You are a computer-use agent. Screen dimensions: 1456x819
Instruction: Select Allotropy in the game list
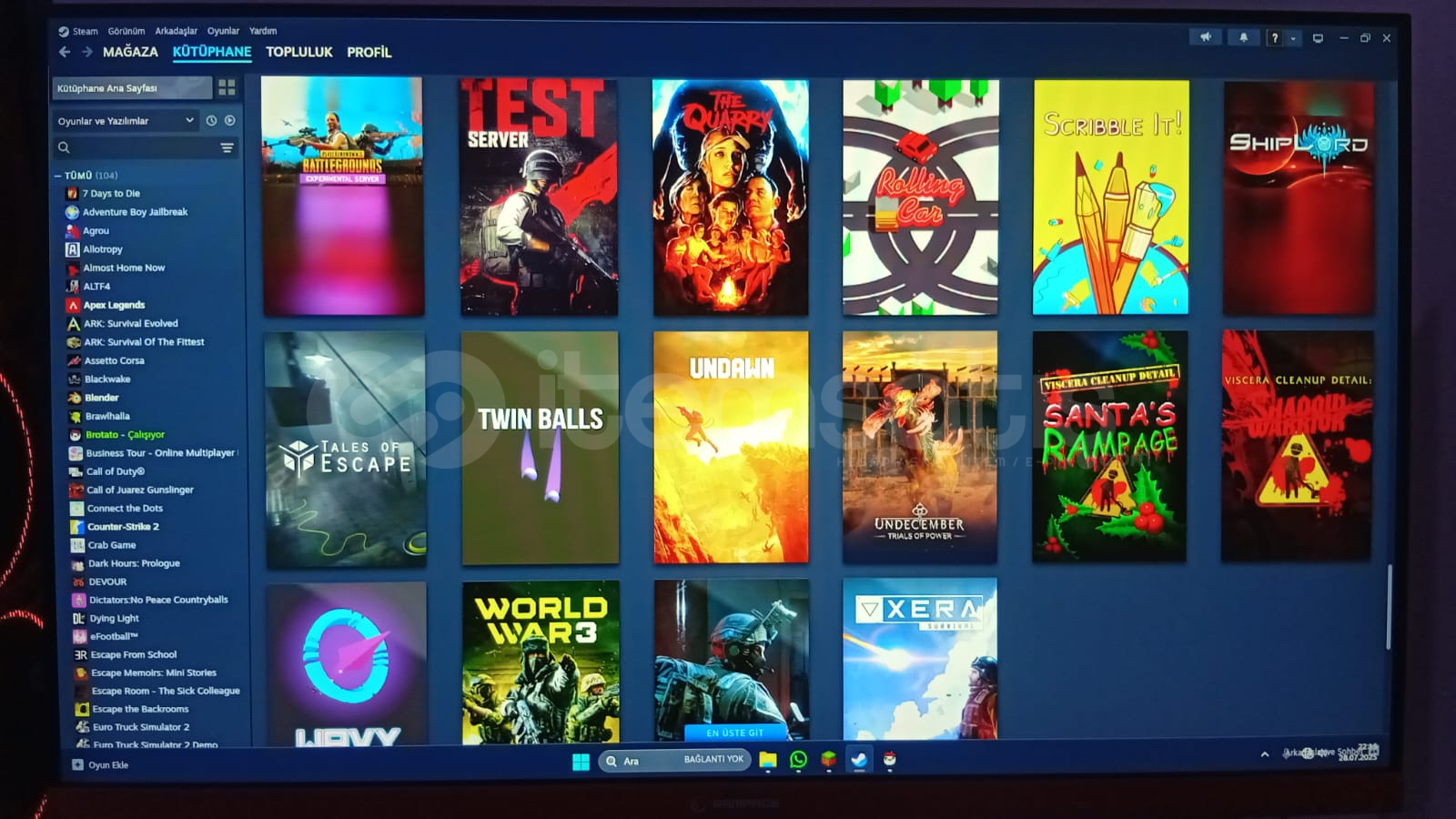(103, 249)
